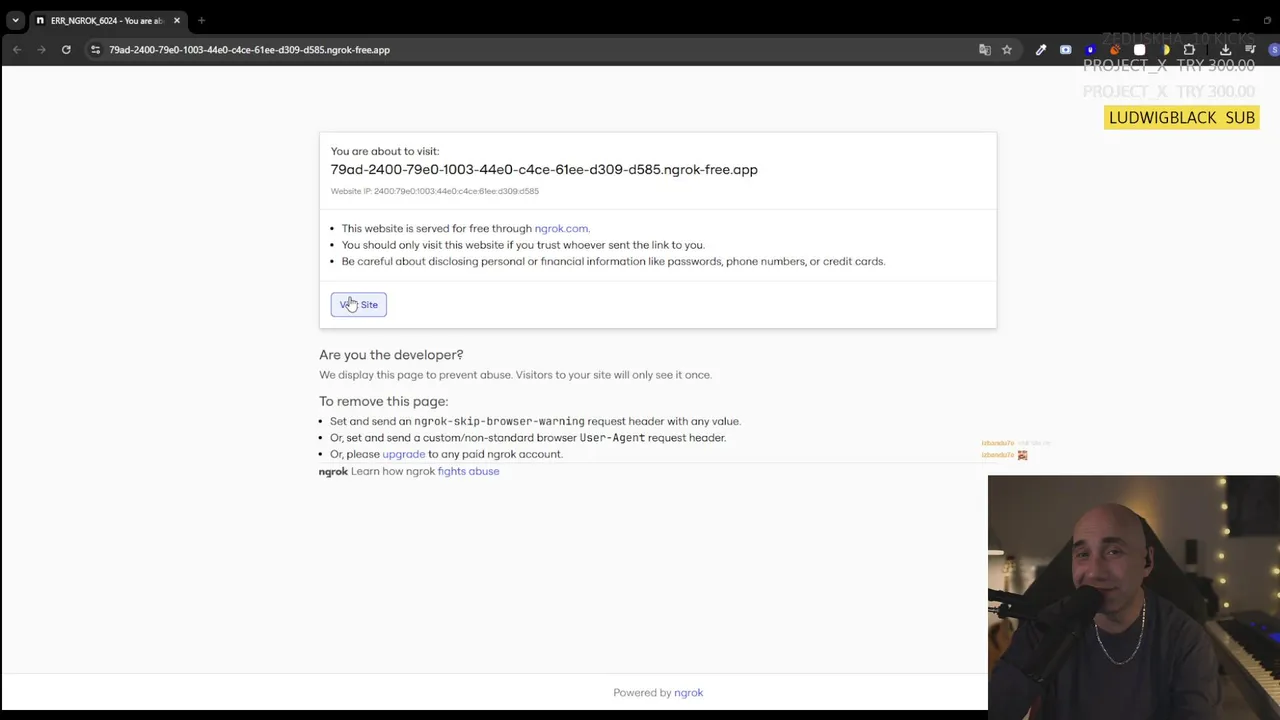Open the blue mouse extension icon
Screen dimensions: 1280x720
1091,50
